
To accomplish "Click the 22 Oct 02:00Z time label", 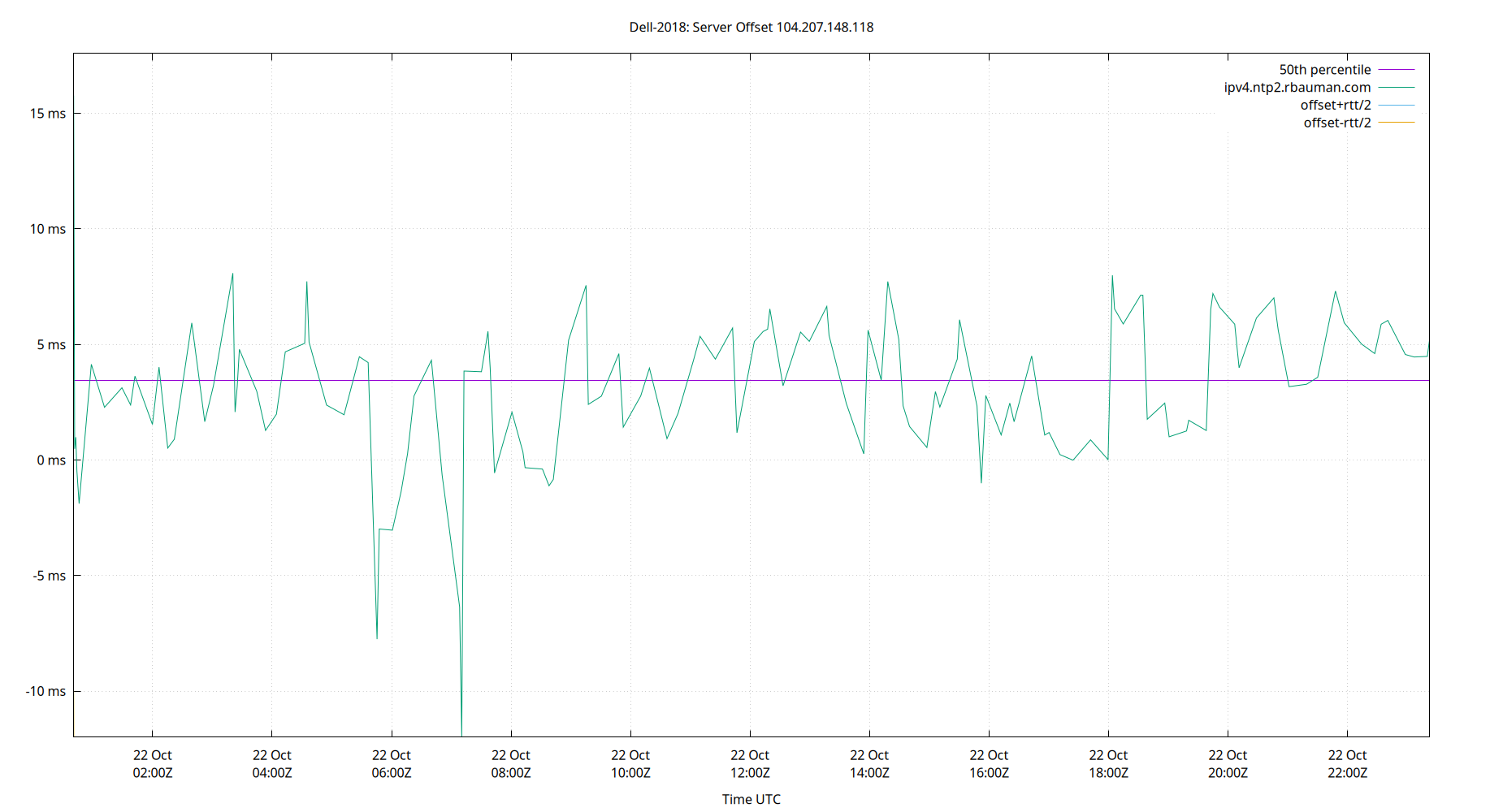I will click(x=153, y=764).
